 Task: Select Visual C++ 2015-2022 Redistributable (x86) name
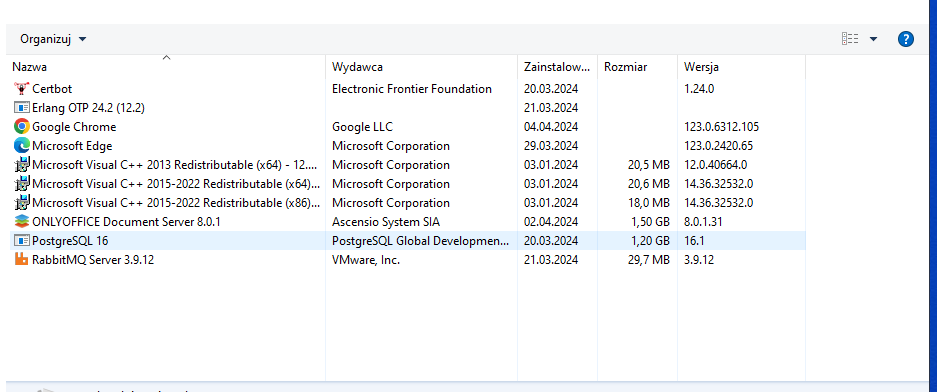(176, 203)
